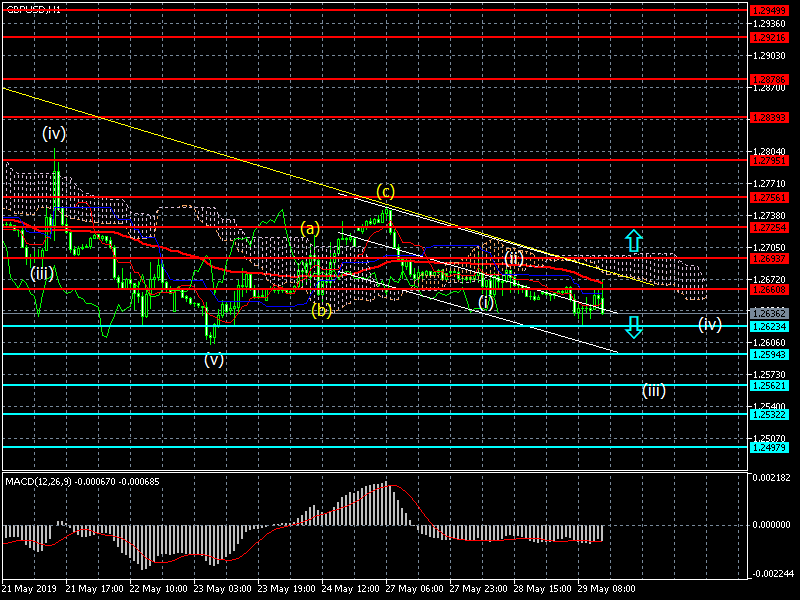Click the 27 May 06:00 time axis label
The image size is (800, 600).
pyautogui.click(x=414, y=589)
